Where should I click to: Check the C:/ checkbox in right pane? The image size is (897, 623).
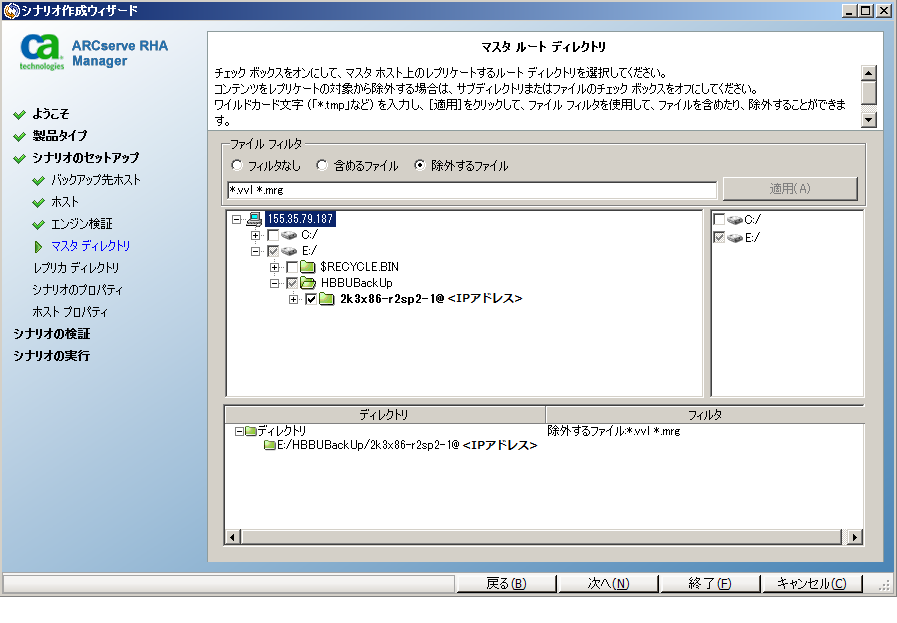[719, 220]
